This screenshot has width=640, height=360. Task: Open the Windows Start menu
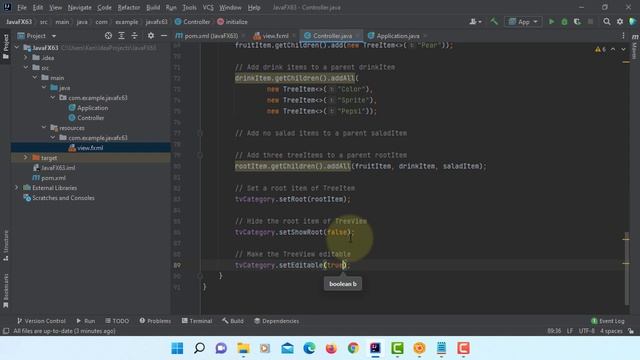coord(177,348)
